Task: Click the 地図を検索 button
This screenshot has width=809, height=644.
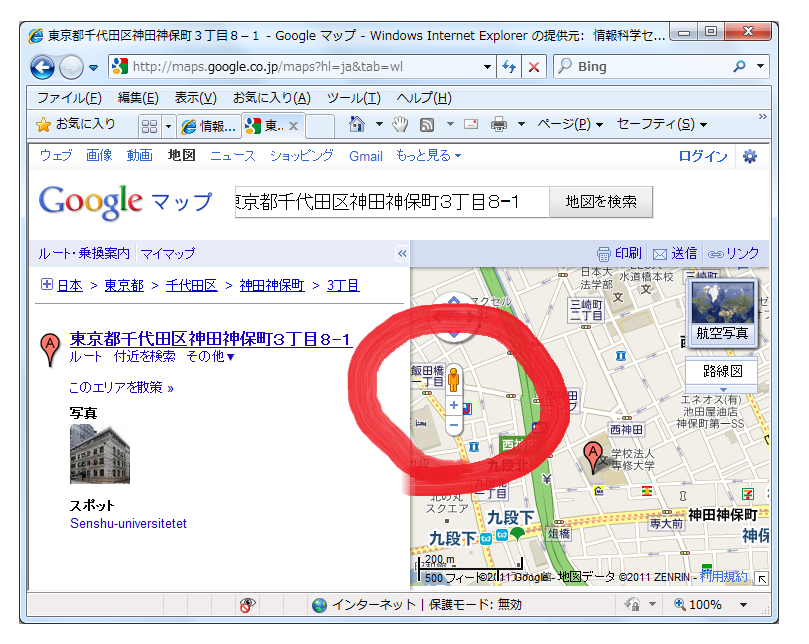Action: [601, 202]
